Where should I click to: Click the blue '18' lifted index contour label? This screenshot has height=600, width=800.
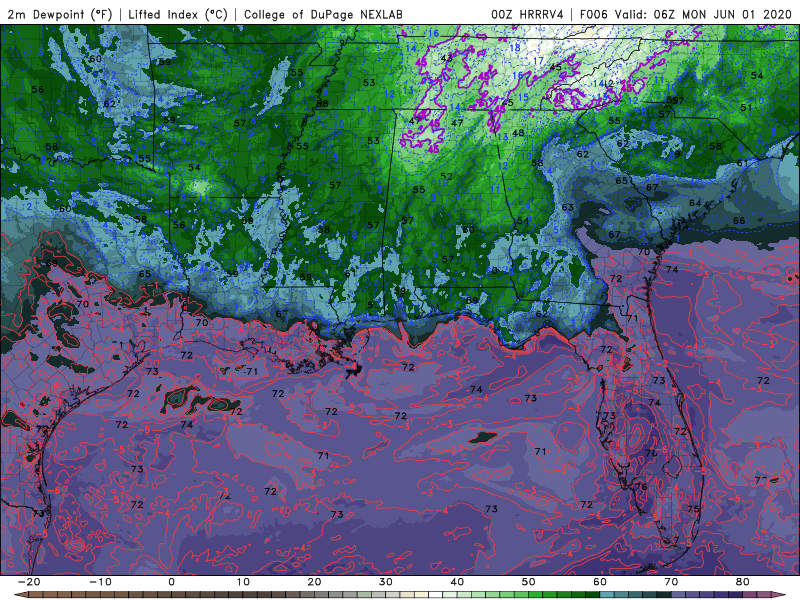515,47
